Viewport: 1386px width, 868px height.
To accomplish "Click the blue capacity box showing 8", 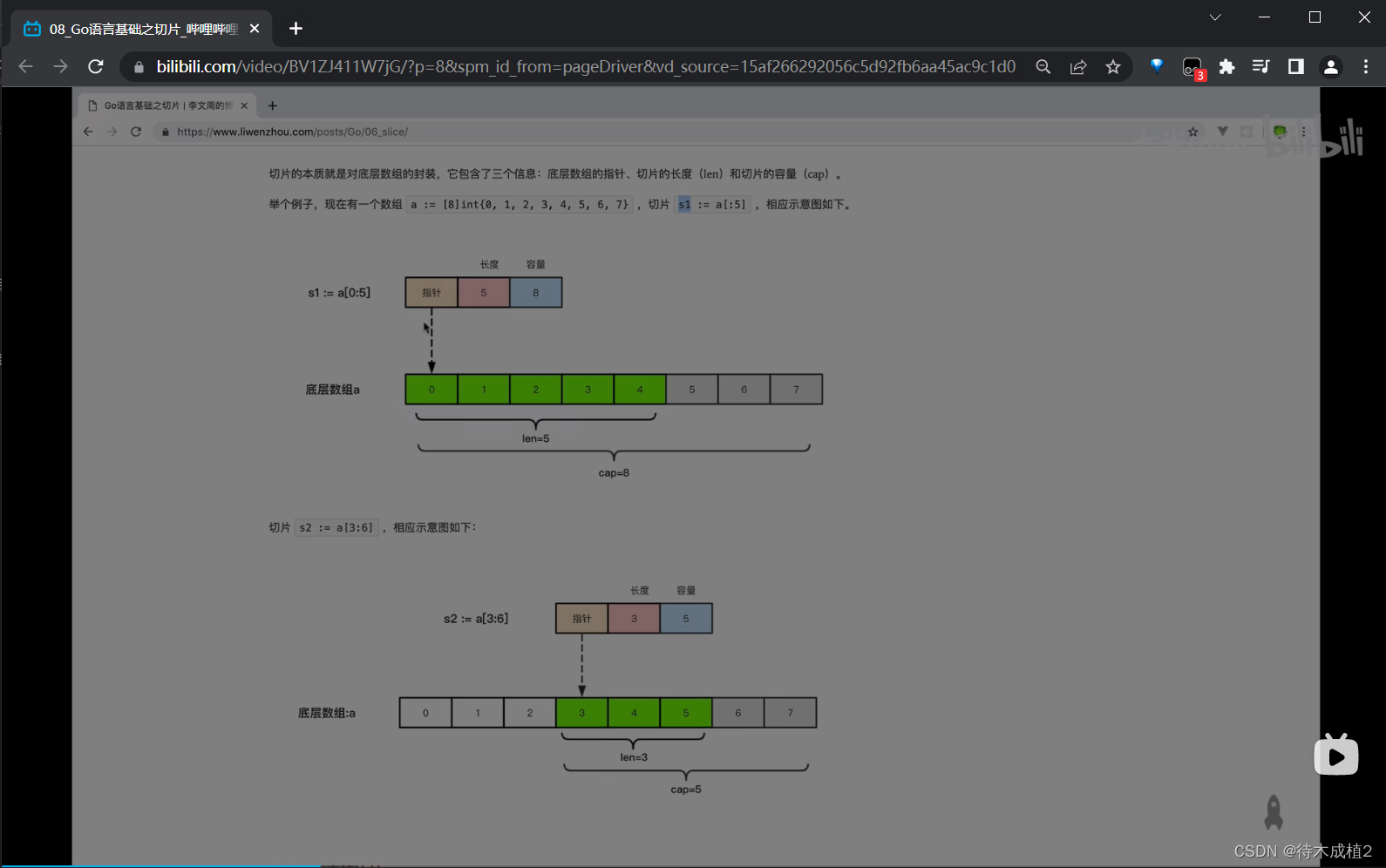I will [x=536, y=292].
